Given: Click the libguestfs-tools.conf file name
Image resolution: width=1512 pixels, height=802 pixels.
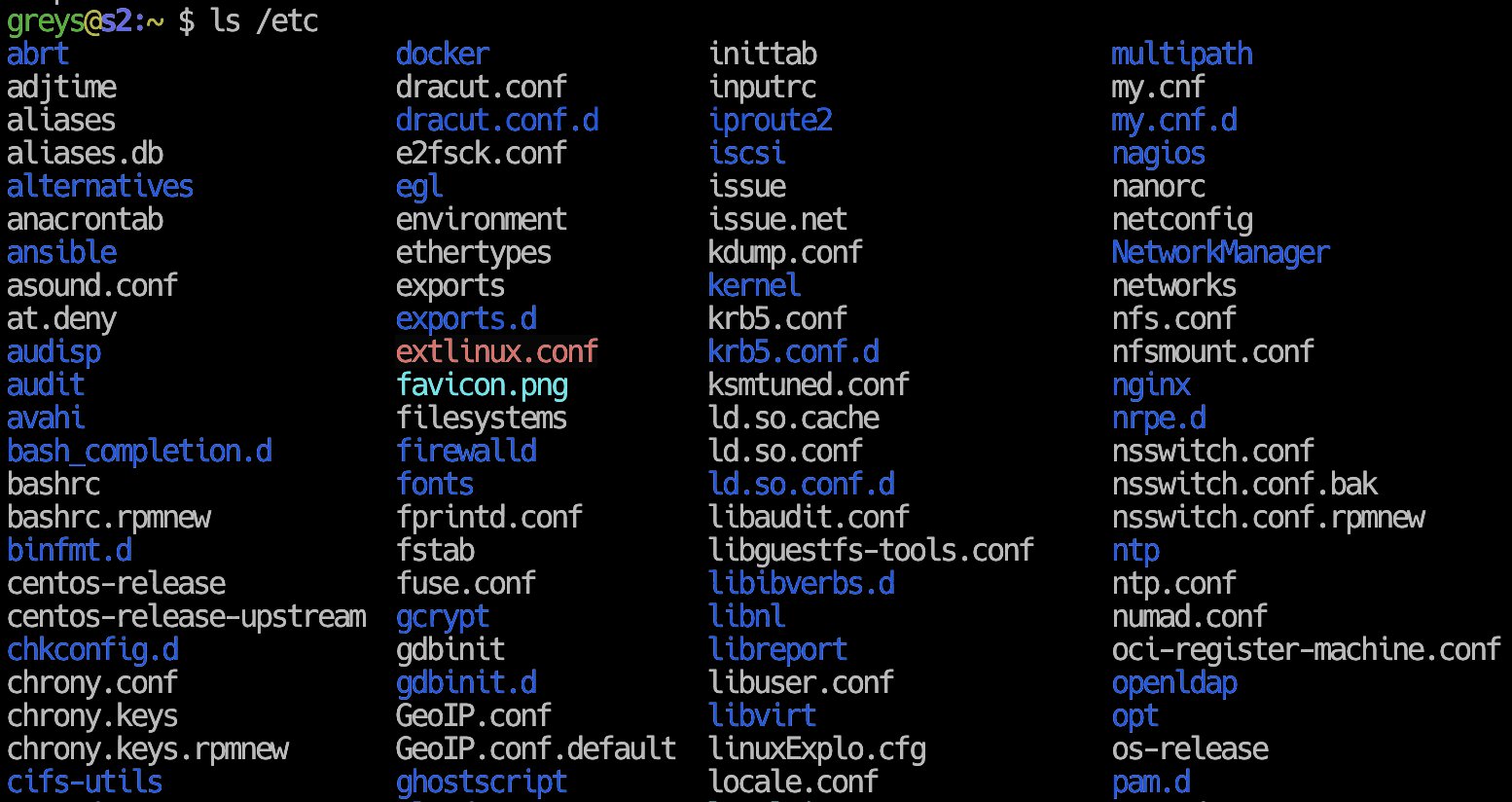Looking at the screenshot, I should click(871, 551).
